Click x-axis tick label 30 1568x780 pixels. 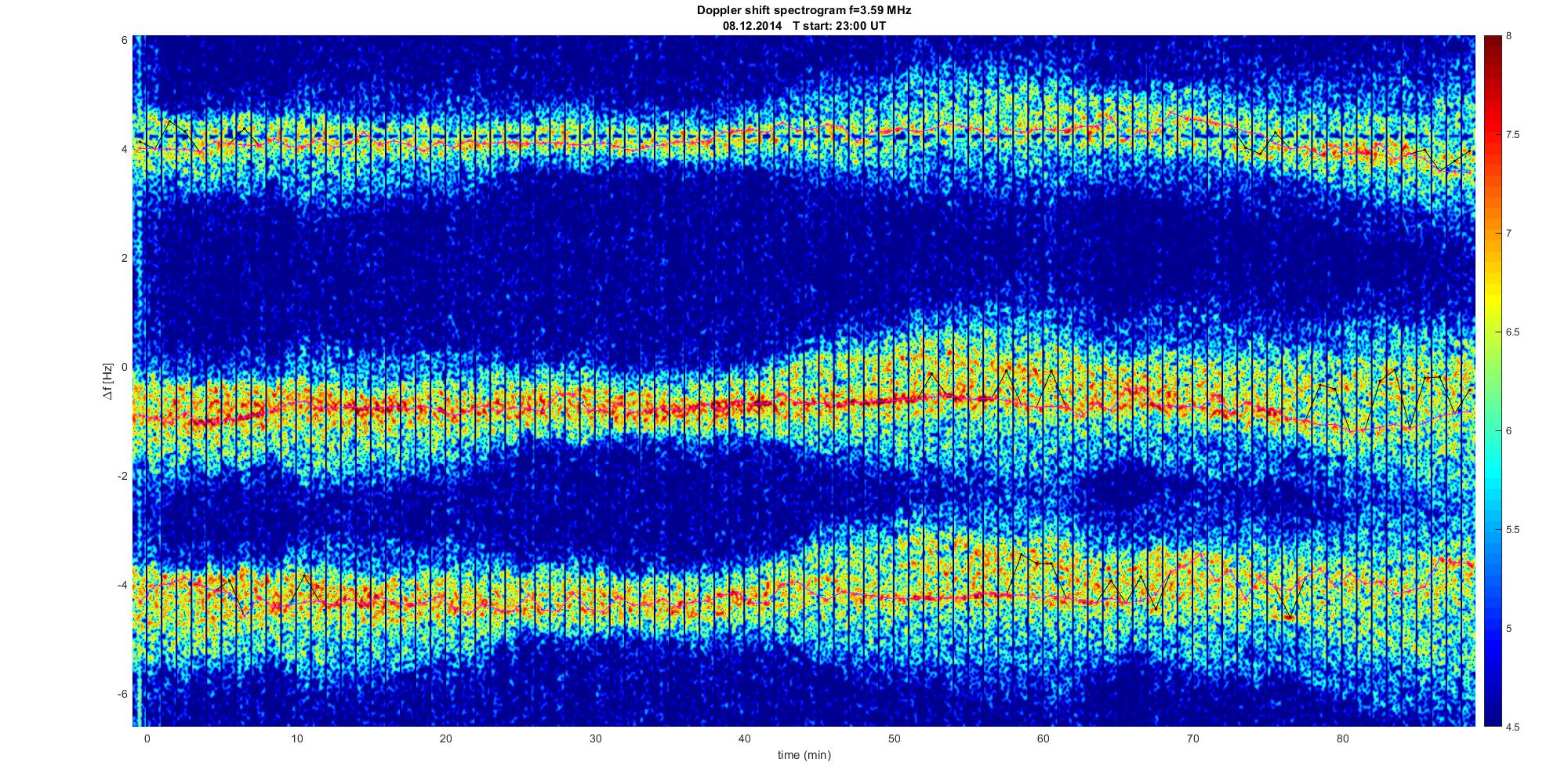point(595,738)
